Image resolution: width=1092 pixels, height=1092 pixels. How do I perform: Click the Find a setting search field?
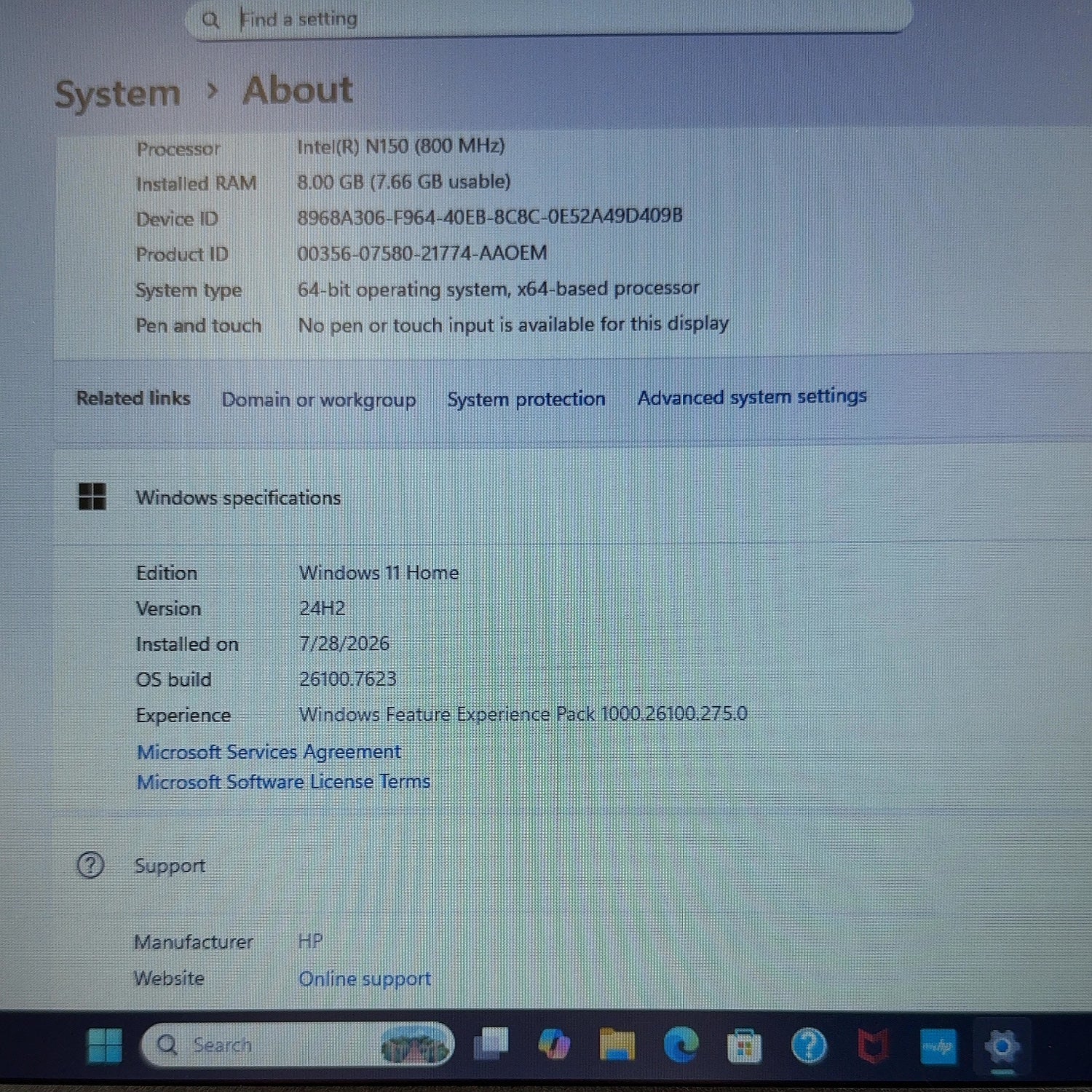coord(550,18)
